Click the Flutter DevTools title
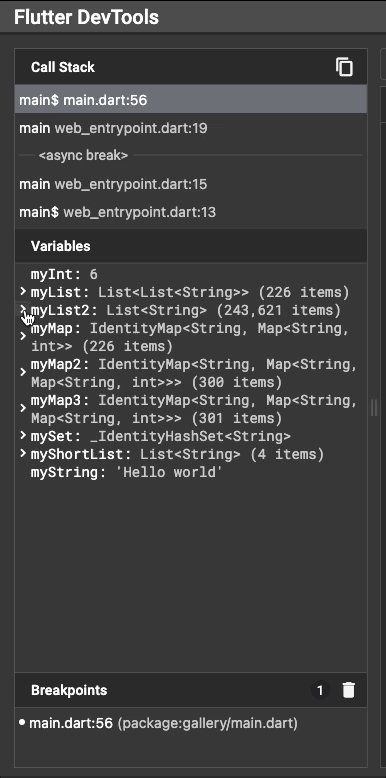This screenshot has height=778, width=386. 86,17
